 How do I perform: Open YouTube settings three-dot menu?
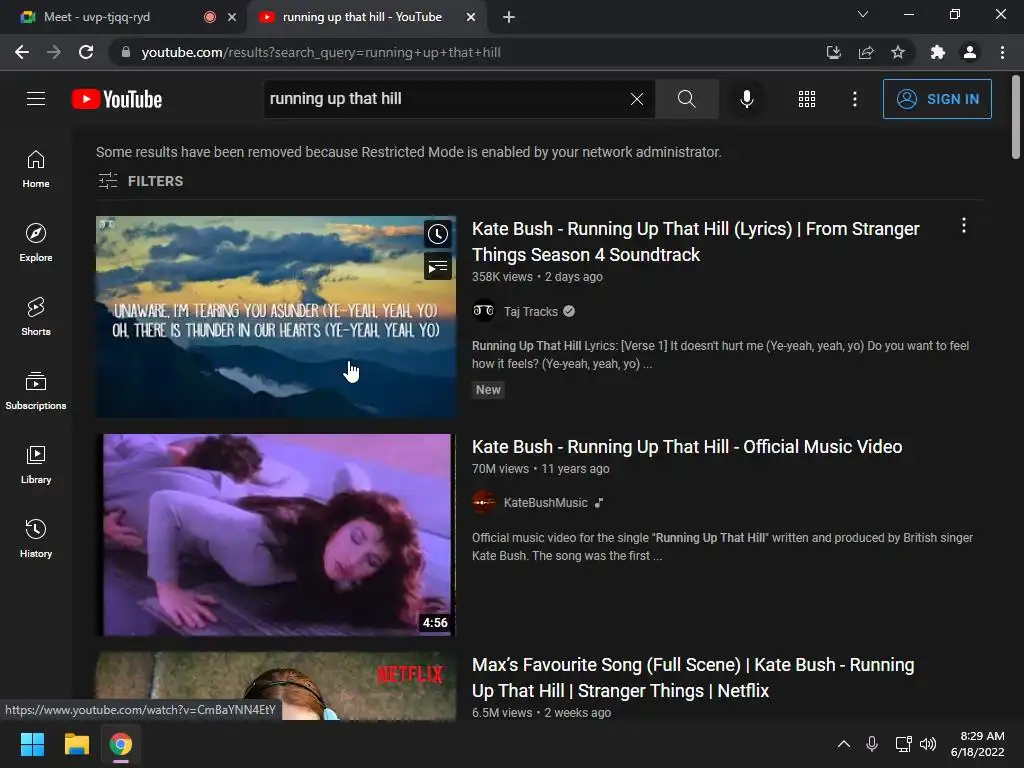[854, 99]
